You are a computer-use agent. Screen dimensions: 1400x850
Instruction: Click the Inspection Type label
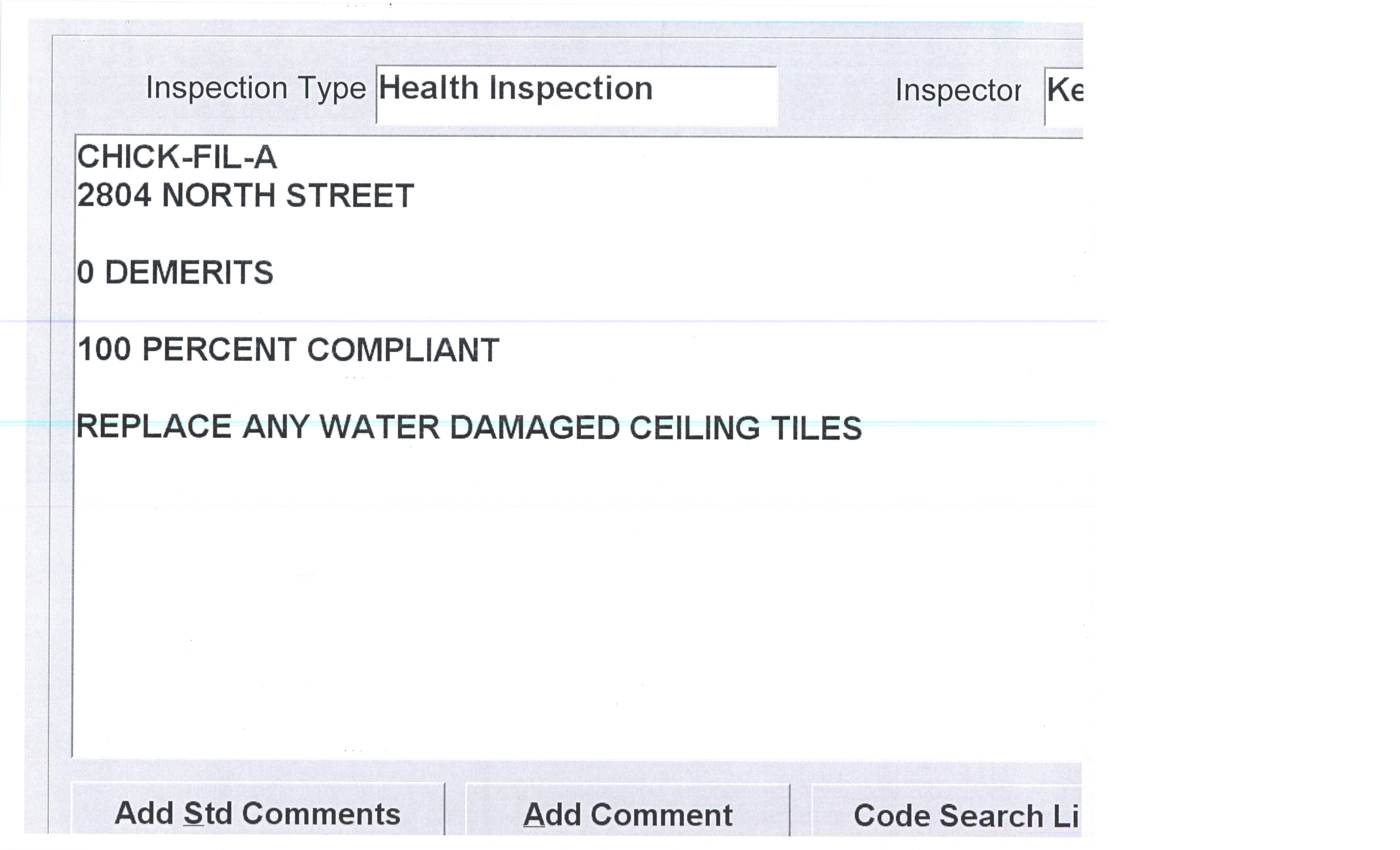(256, 89)
